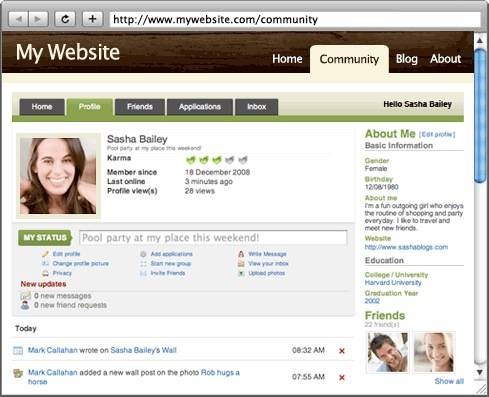Select the Inbox community tab

[x=257, y=107]
